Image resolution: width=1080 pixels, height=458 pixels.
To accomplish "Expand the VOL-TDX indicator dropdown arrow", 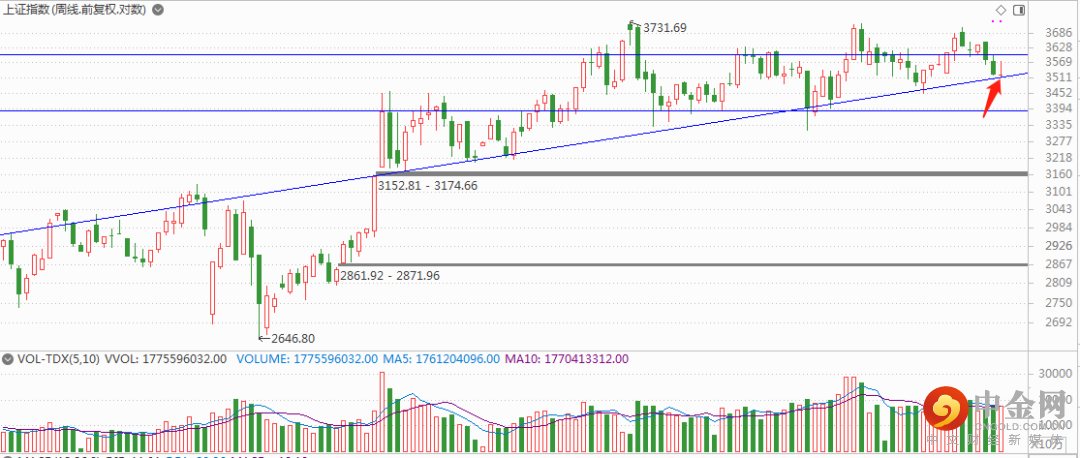I will [x=8, y=359].
